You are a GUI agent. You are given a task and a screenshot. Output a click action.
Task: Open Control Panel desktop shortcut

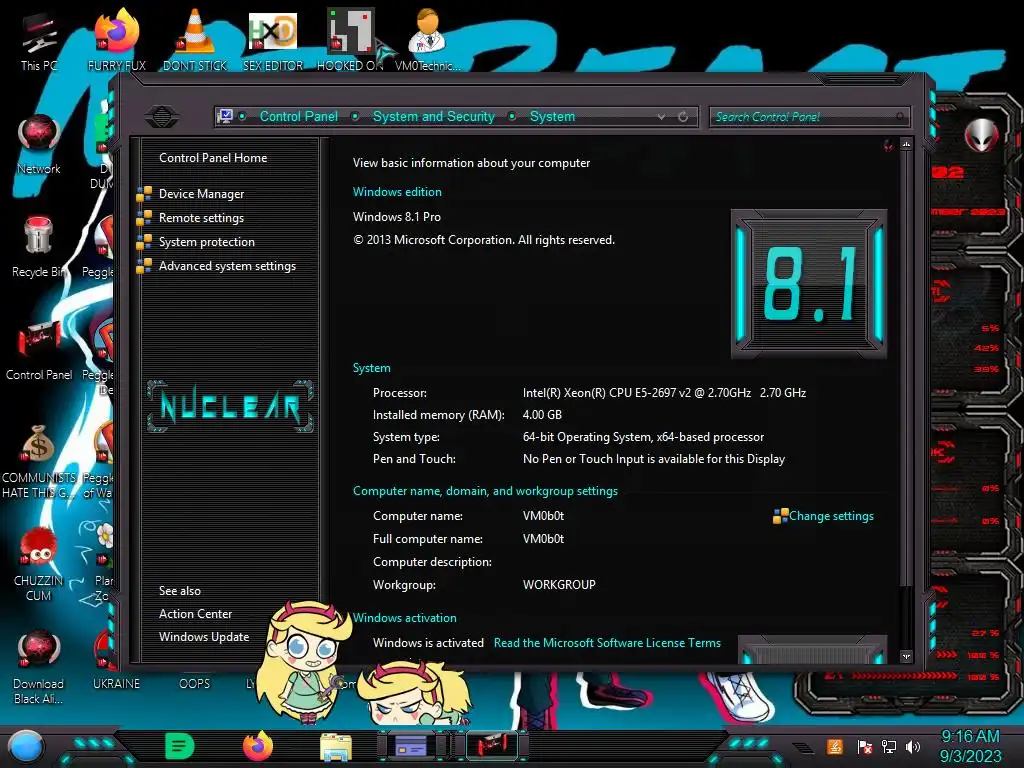(39, 350)
